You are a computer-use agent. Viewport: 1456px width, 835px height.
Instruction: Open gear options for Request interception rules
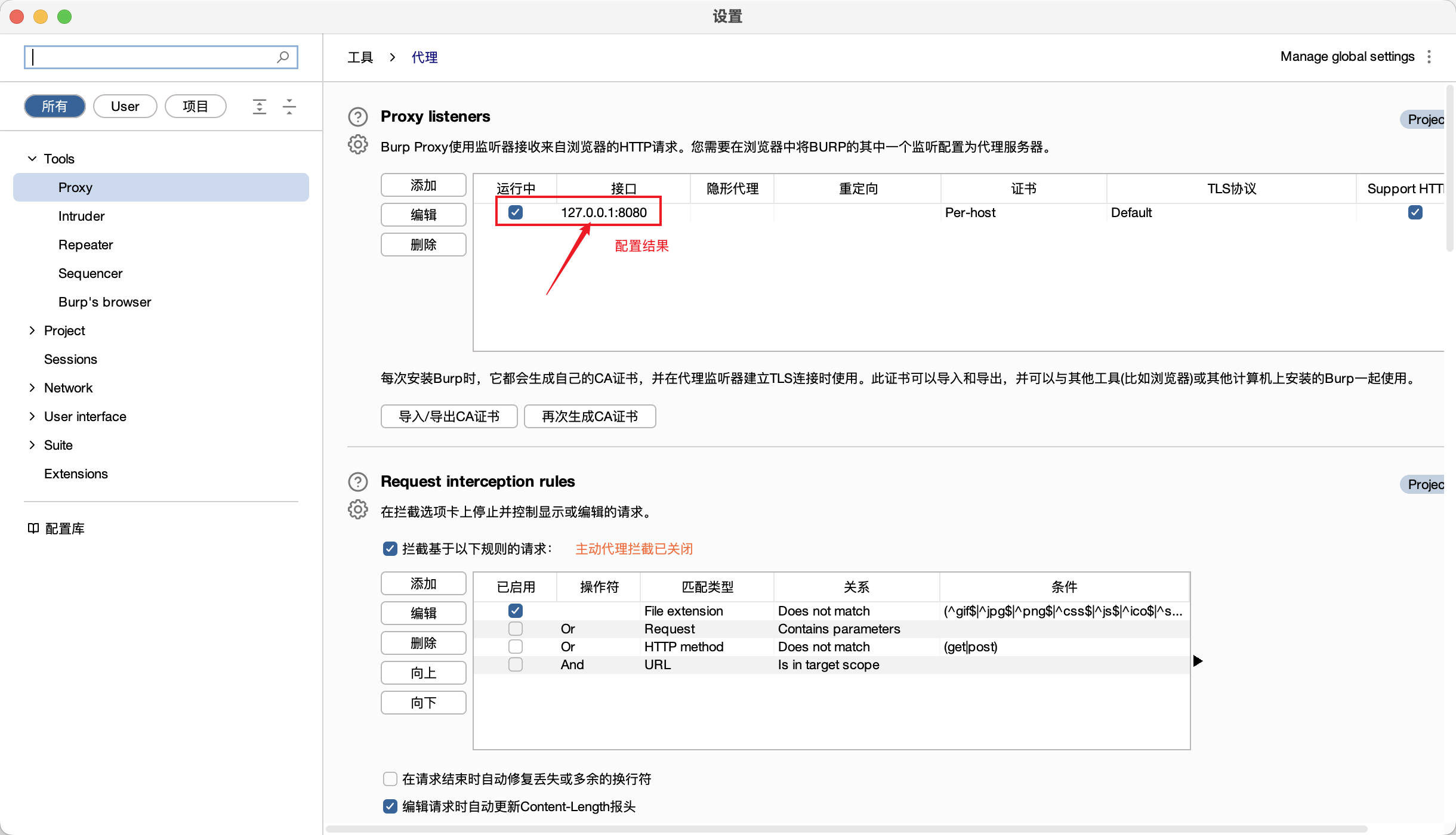point(357,510)
